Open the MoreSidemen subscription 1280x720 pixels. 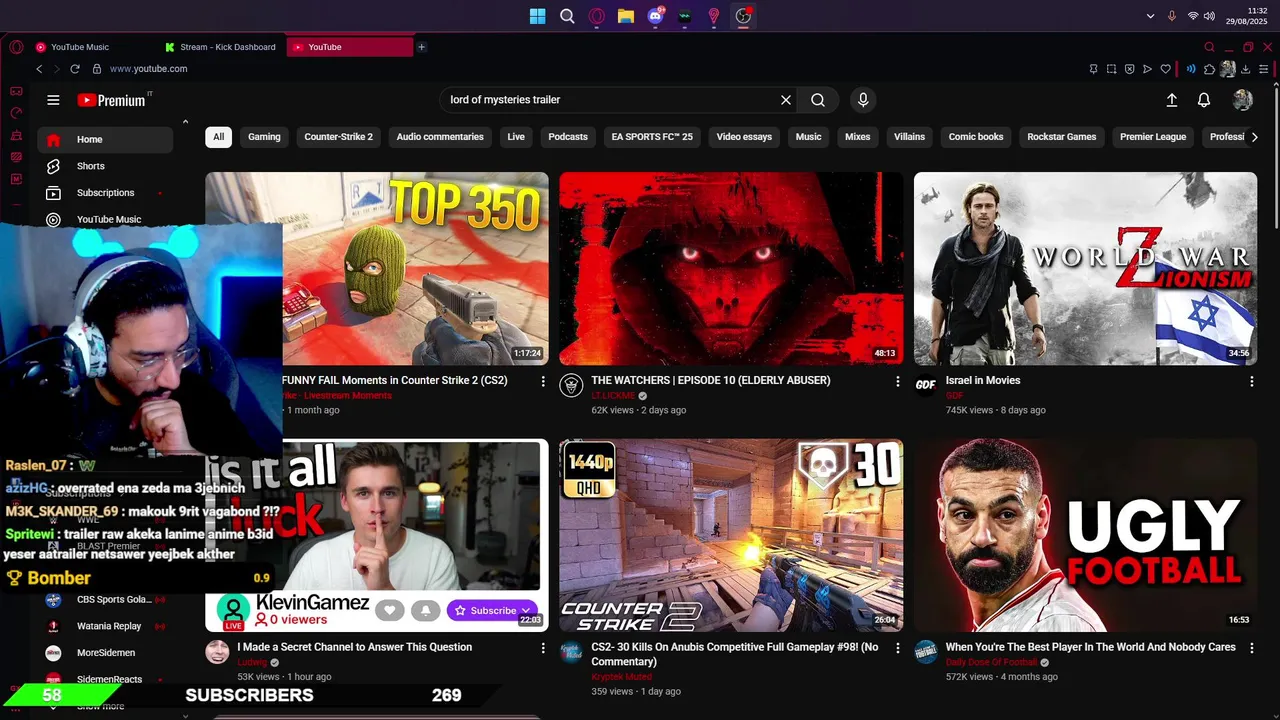tap(106, 653)
